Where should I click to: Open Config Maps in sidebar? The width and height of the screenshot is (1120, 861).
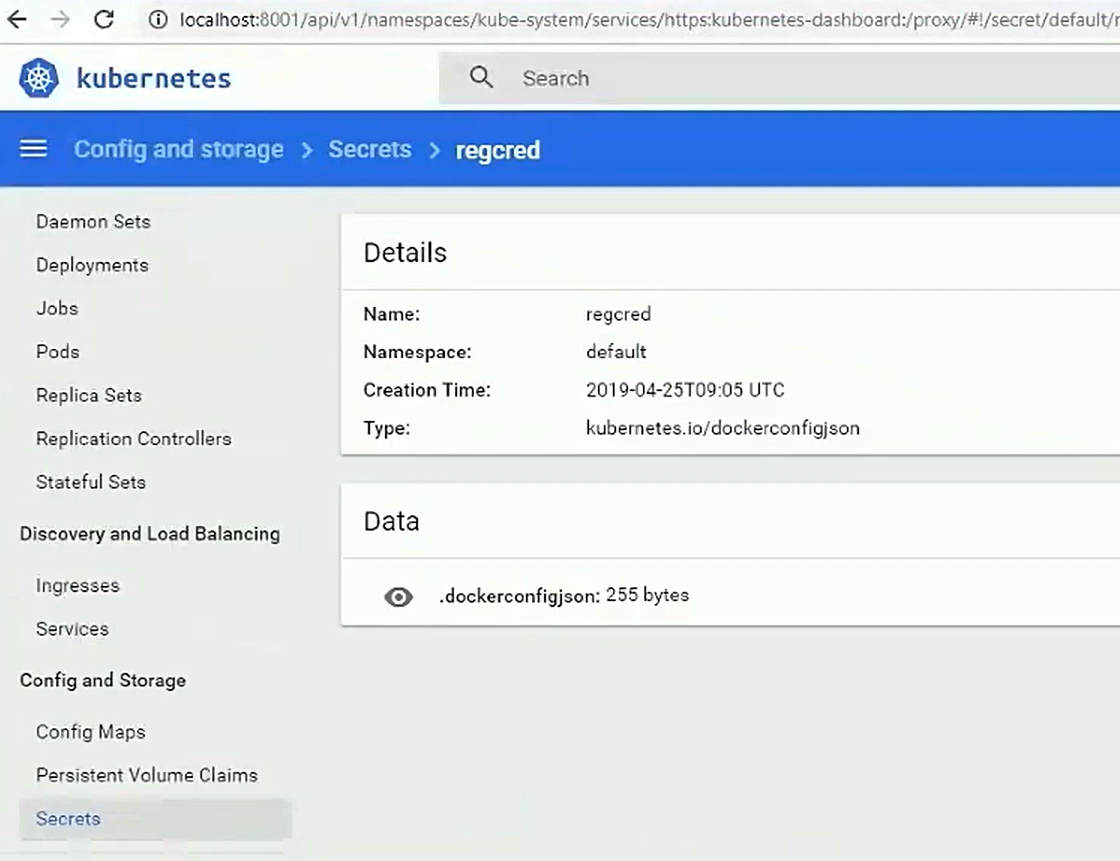[x=91, y=732]
